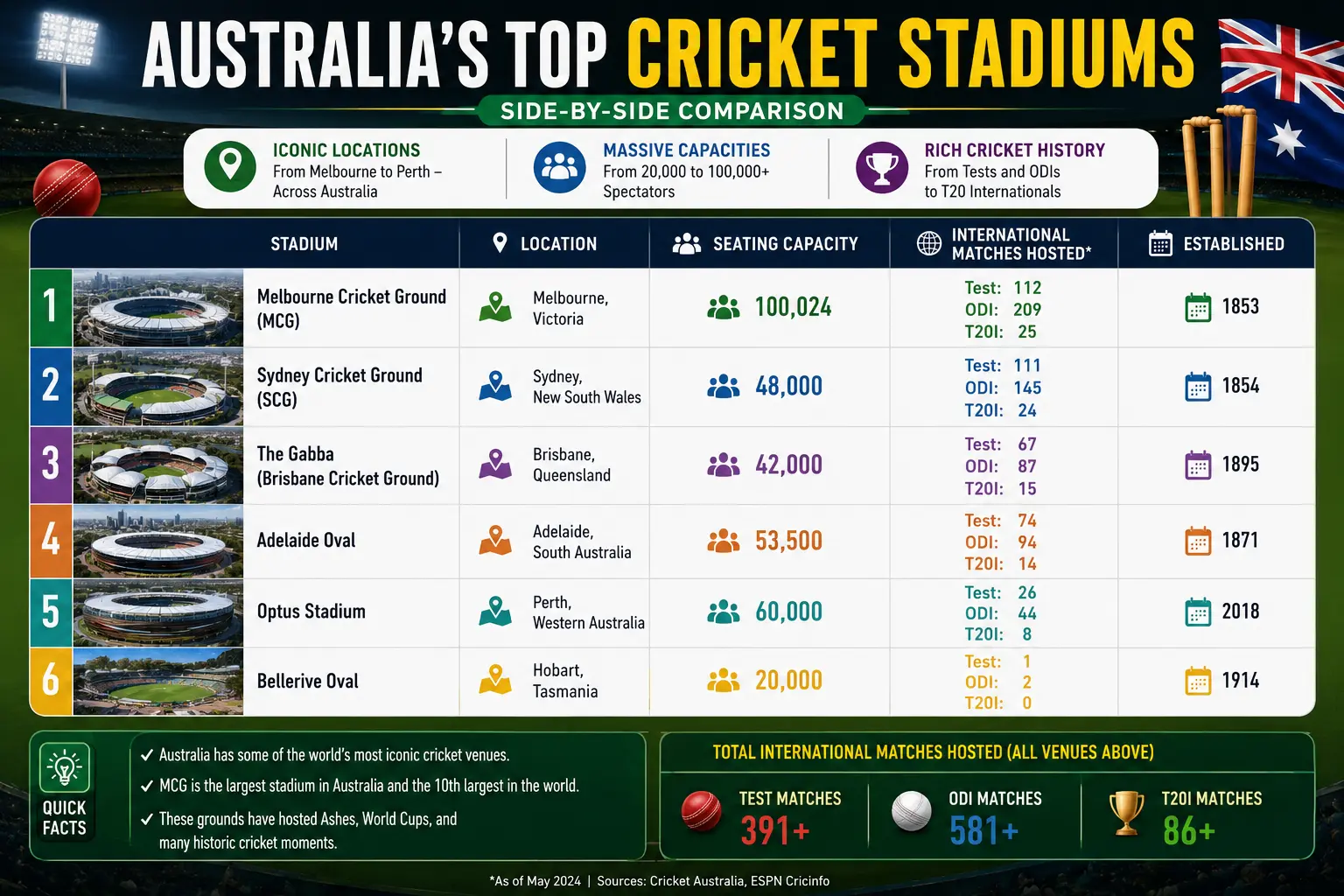The height and width of the screenshot is (896, 1344).
Task: Click the Test: 111 value for SCG
Action: [x=1003, y=366]
